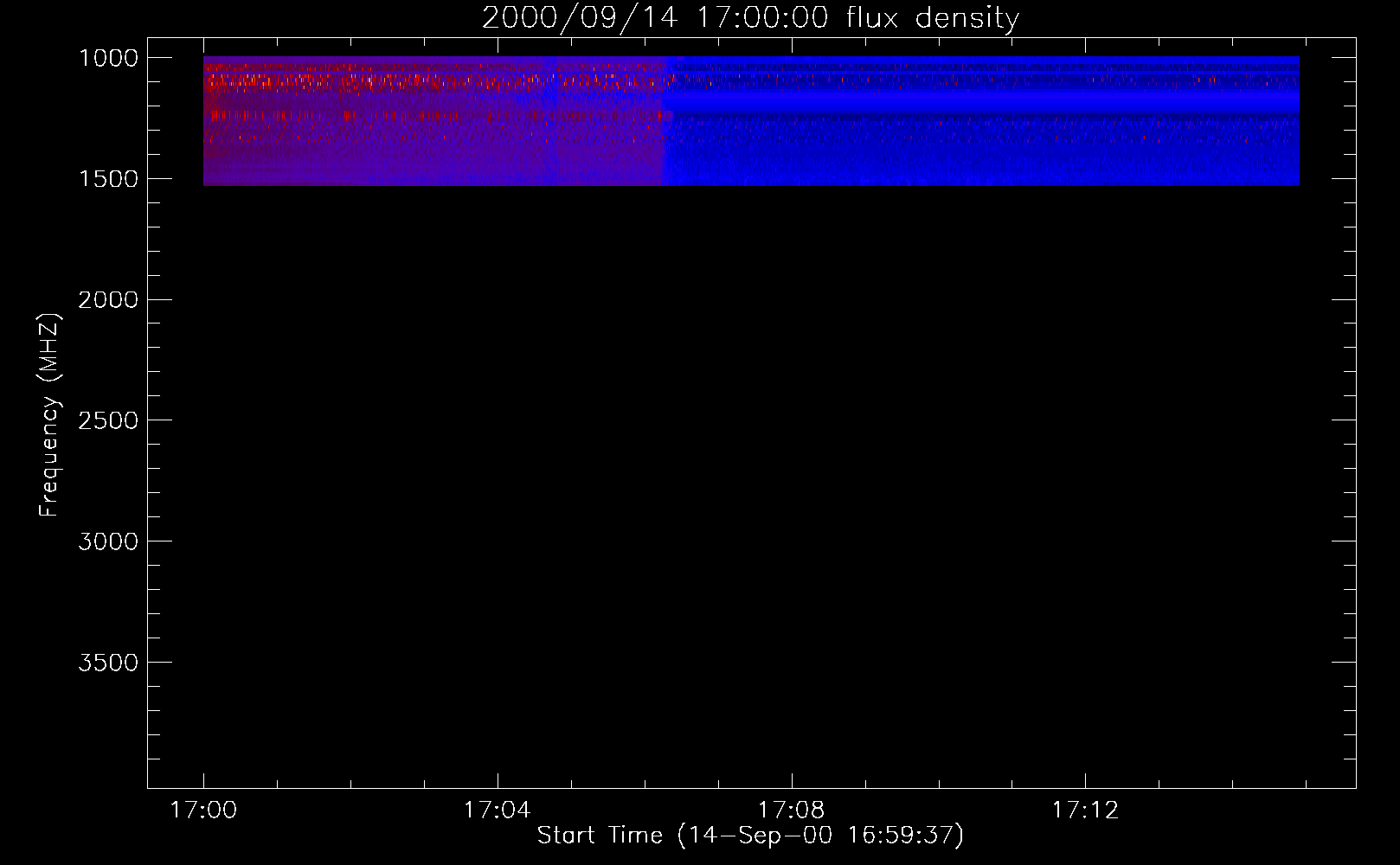
Task: Click the 3500 frequency tick label
Action: pyautogui.click(x=109, y=663)
